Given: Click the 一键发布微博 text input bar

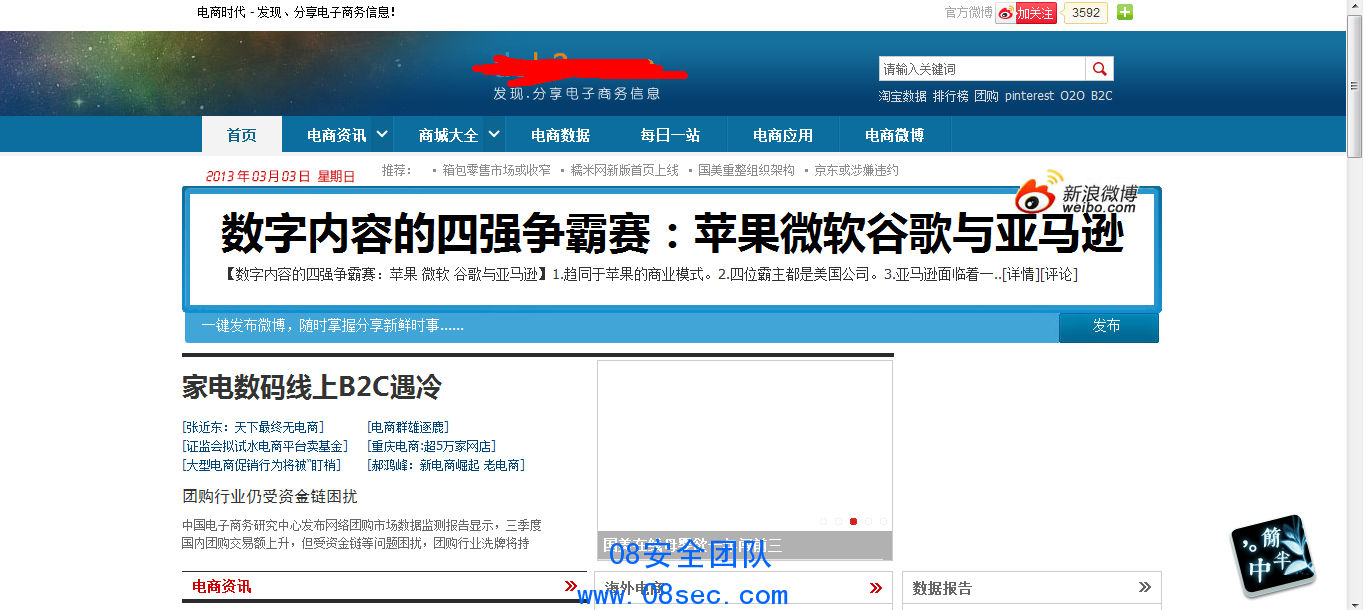Looking at the screenshot, I should (x=622, y=327).
